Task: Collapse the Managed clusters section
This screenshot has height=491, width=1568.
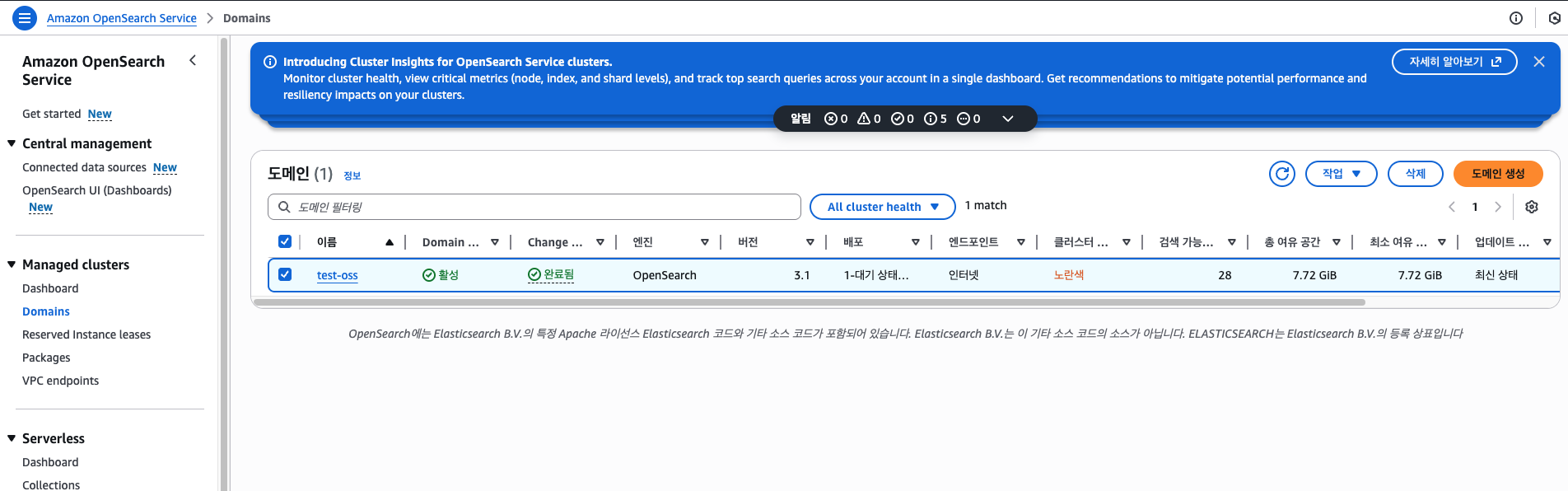Action: pos(12,264)
